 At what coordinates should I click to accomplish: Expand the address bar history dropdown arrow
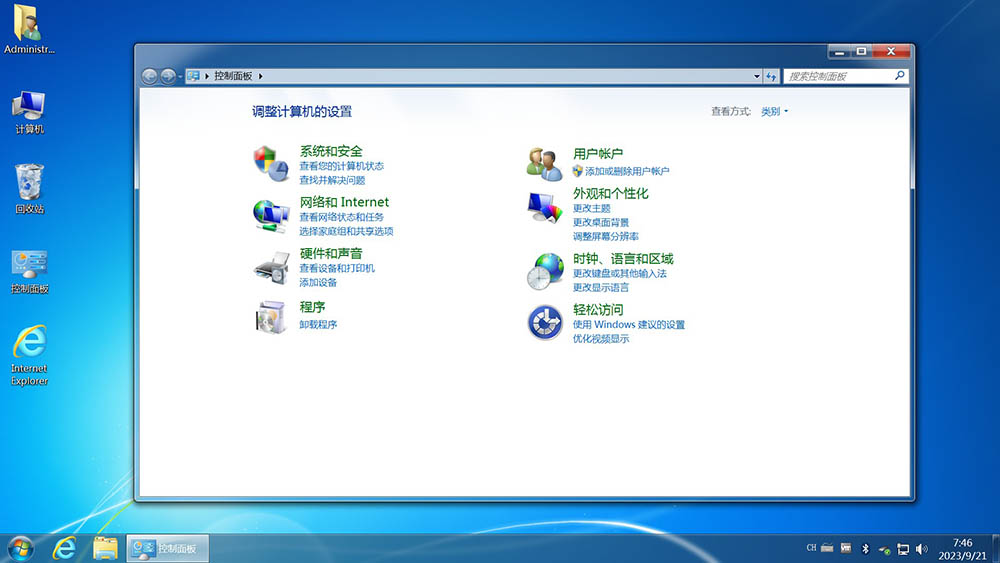756,76
